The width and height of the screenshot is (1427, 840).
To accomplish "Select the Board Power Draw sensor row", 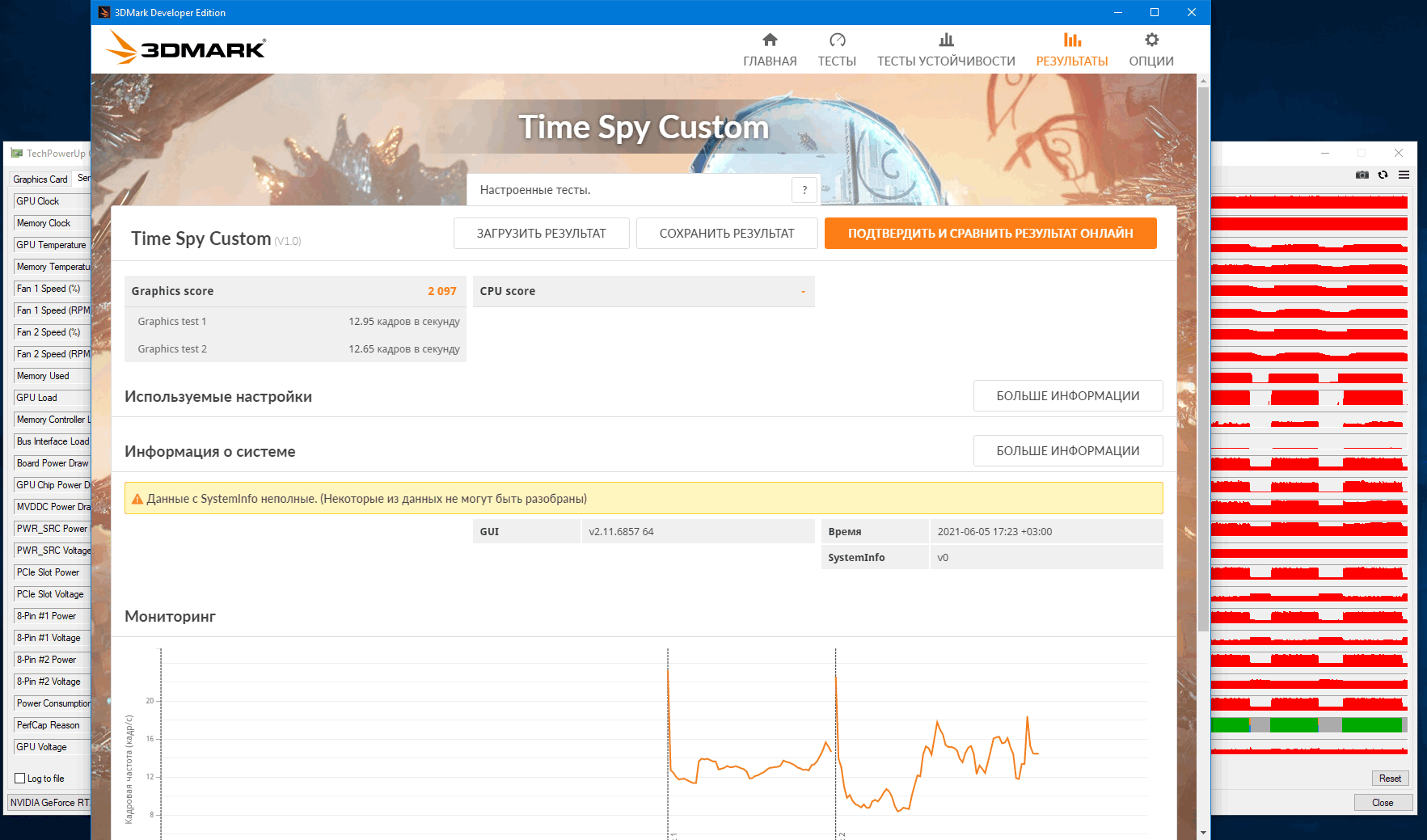I will [52, 463].
